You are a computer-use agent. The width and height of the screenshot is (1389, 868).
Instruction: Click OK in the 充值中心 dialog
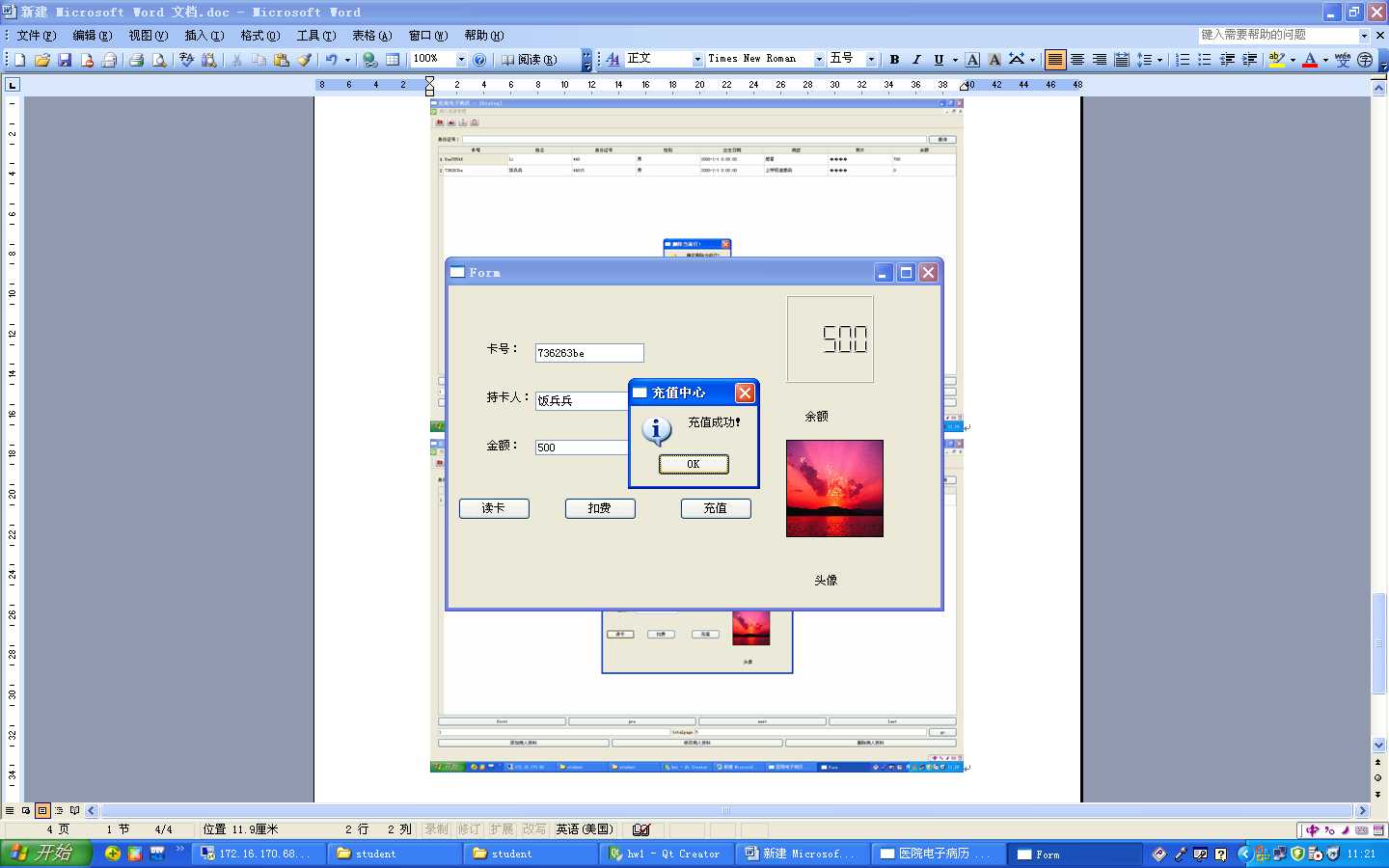(x=694, y=464)
